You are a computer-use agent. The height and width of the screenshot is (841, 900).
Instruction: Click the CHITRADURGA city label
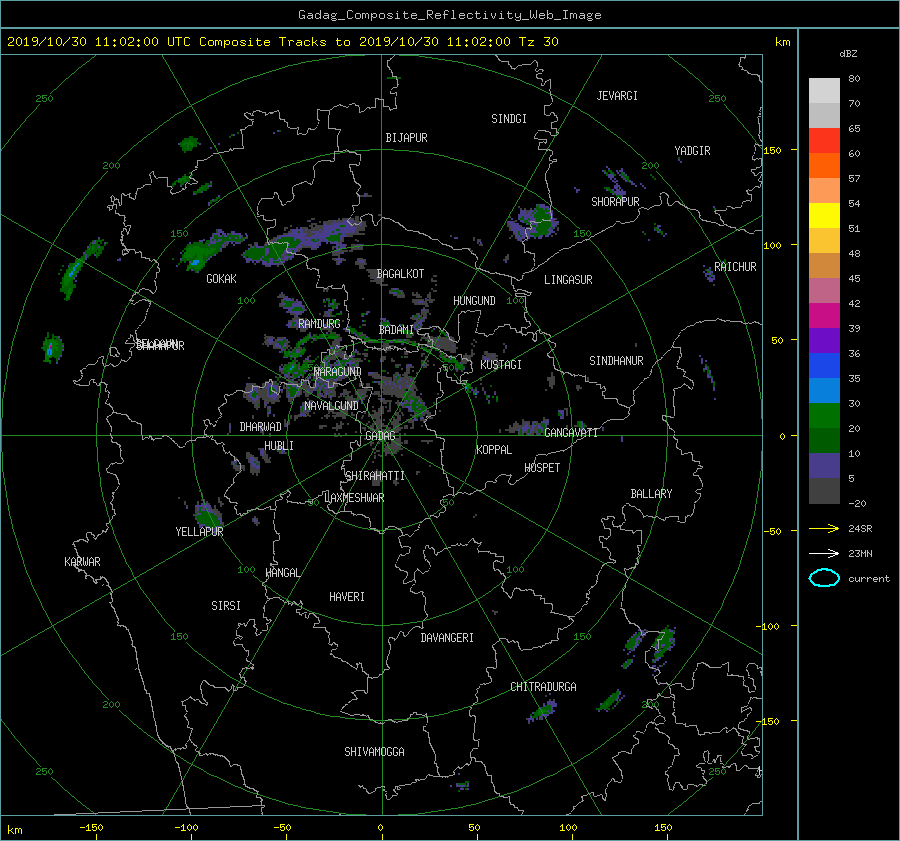[x=543, y=687]
